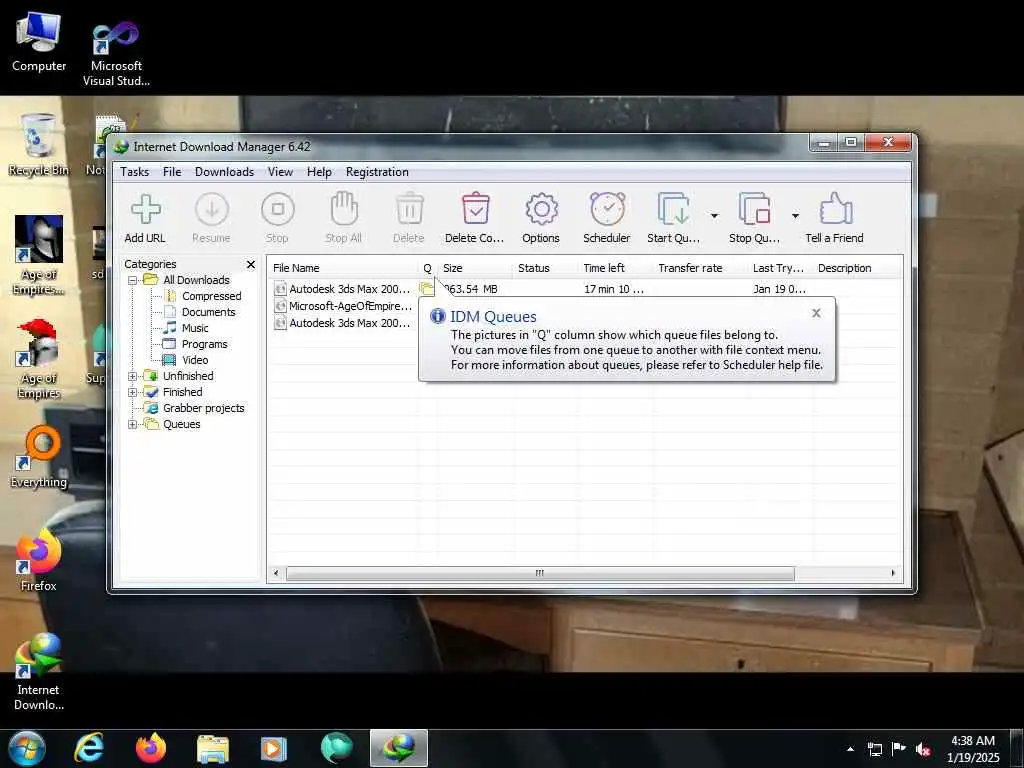
Task: Open the Microsoft Visual Studio desktop shortcut
Action: point(116,54)
